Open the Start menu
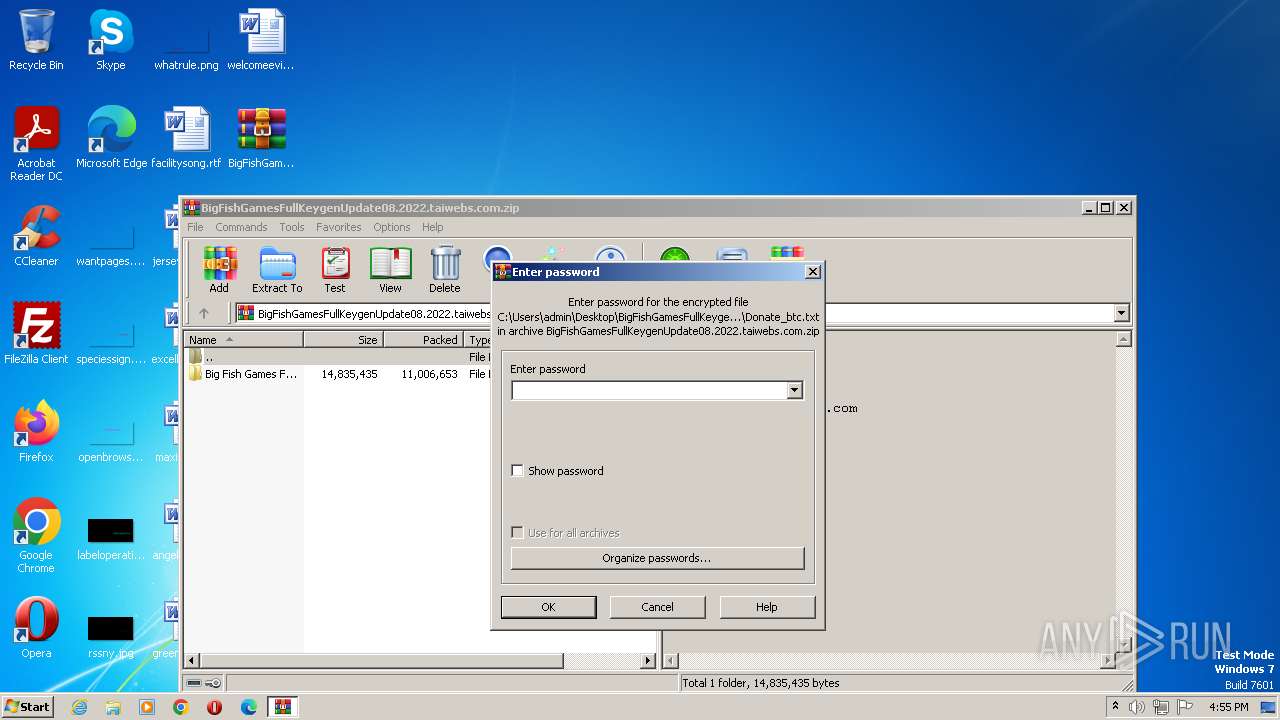The width and height of the screenshot is (1280, 720). (28, 707)
